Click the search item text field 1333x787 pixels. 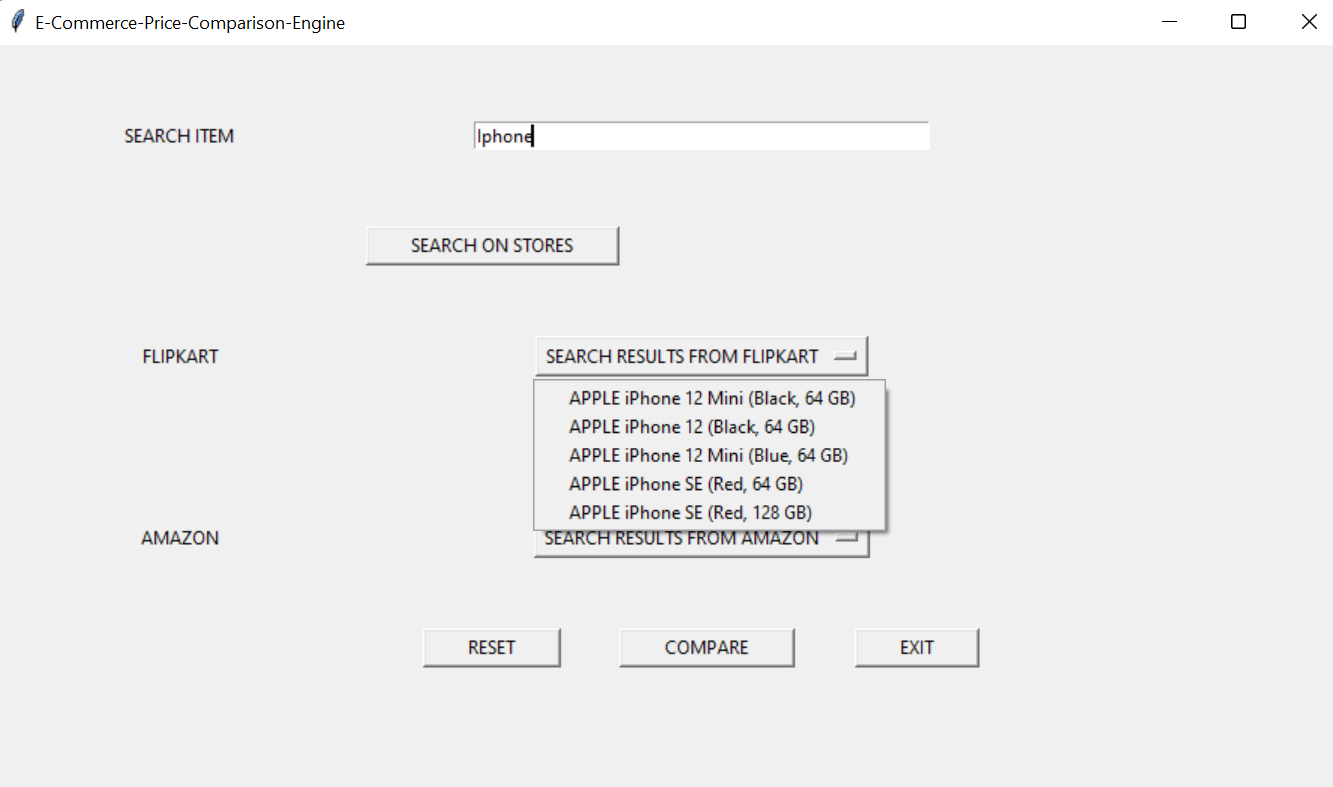point(701,136)
